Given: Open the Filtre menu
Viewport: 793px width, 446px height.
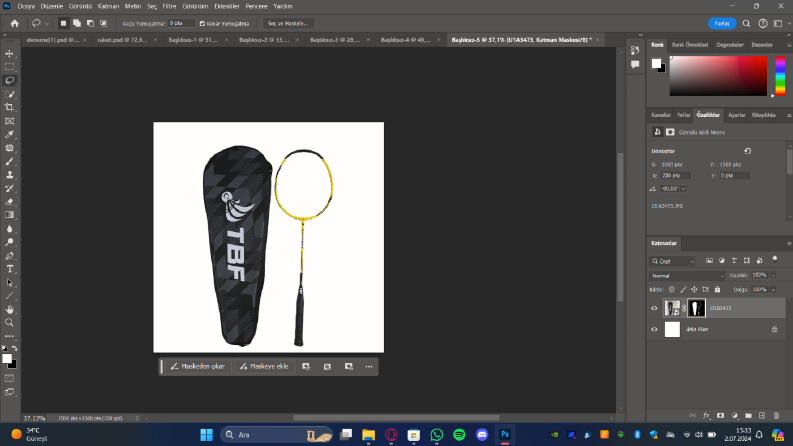Looking at the screenshot, I should tap(169, 6).
